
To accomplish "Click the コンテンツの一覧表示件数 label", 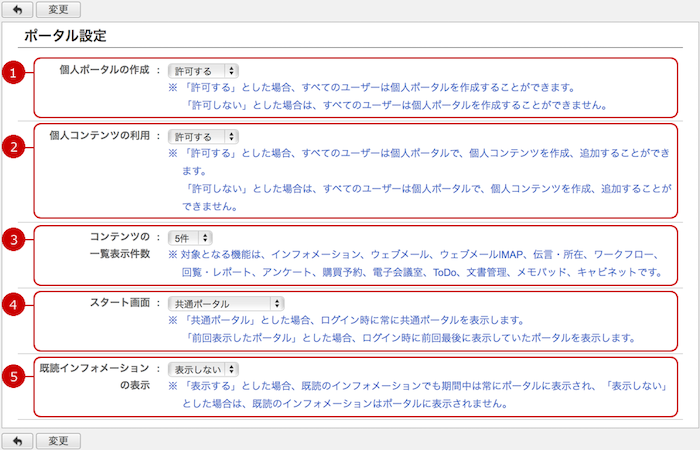I will point(120,245).
